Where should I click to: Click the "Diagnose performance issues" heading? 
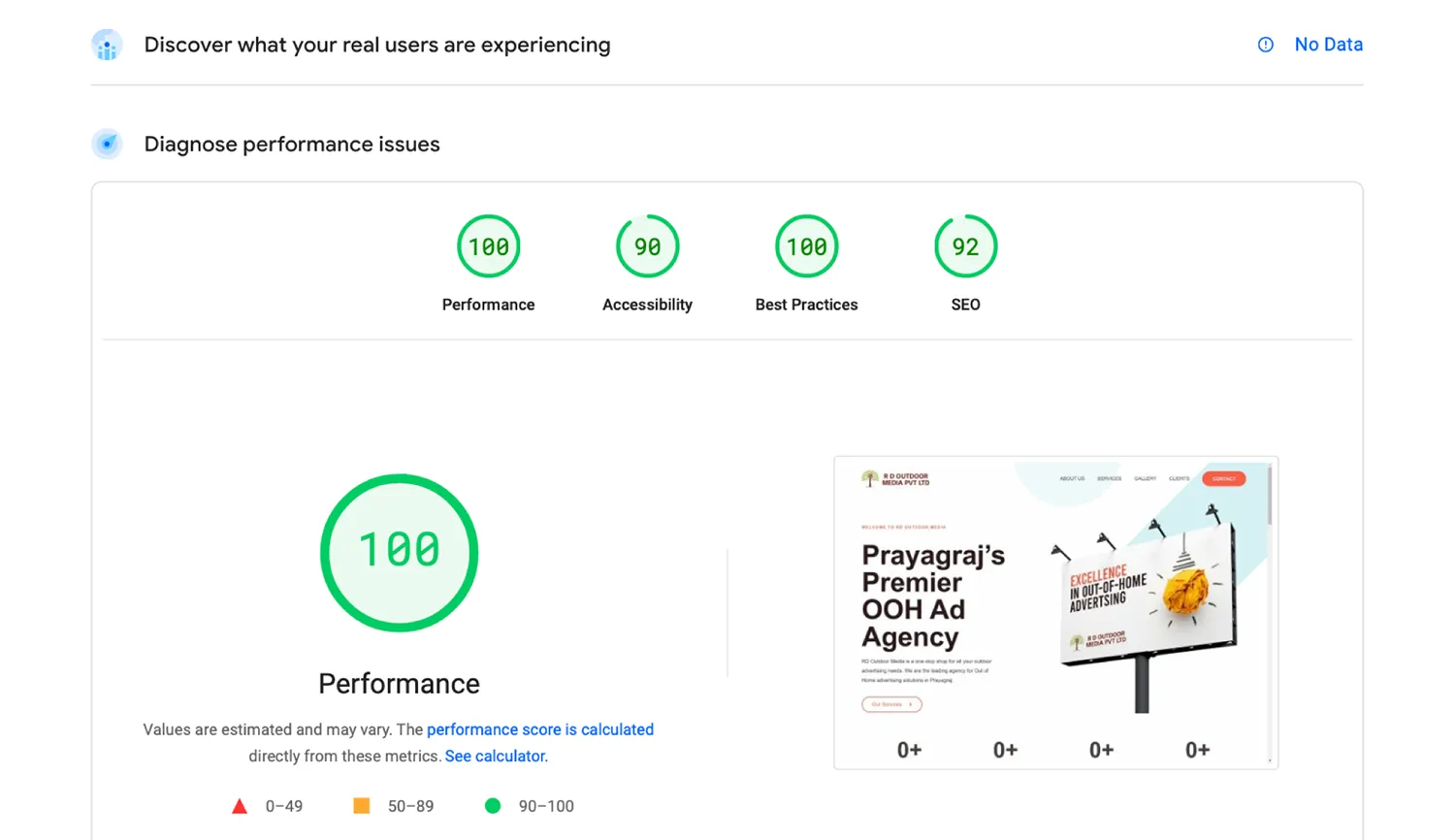click(x=291, y=144)
